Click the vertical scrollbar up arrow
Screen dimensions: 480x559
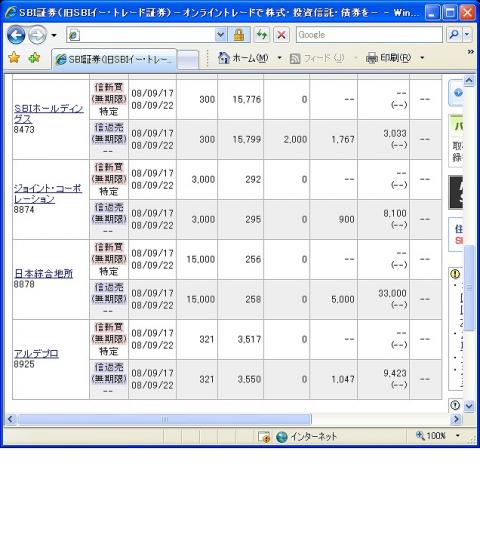click(x=469, y=81)
